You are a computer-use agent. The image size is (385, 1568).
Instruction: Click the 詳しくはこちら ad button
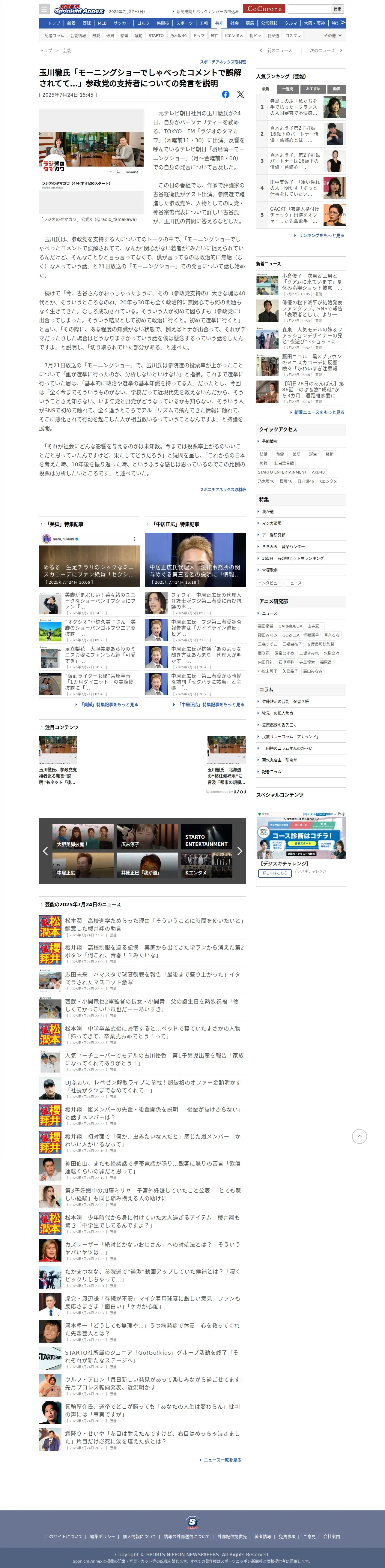(274, 873)
